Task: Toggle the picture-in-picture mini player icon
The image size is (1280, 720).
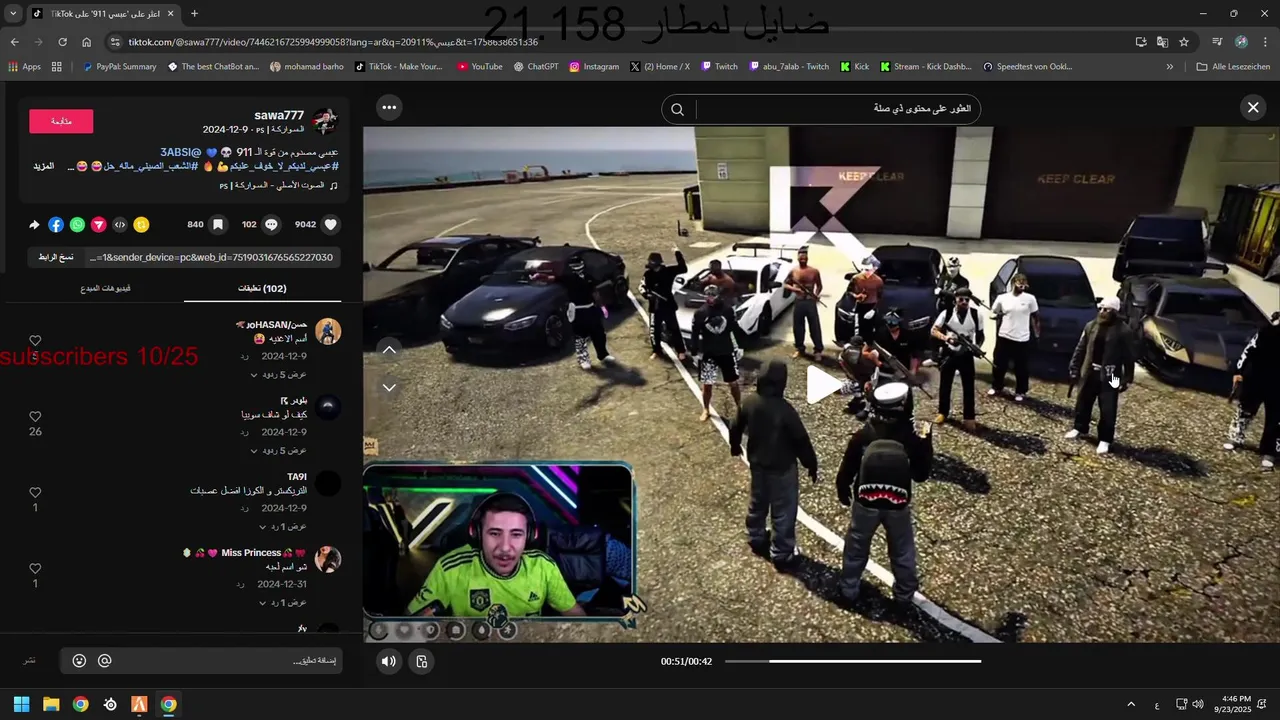Action: [x=422, y=661]
